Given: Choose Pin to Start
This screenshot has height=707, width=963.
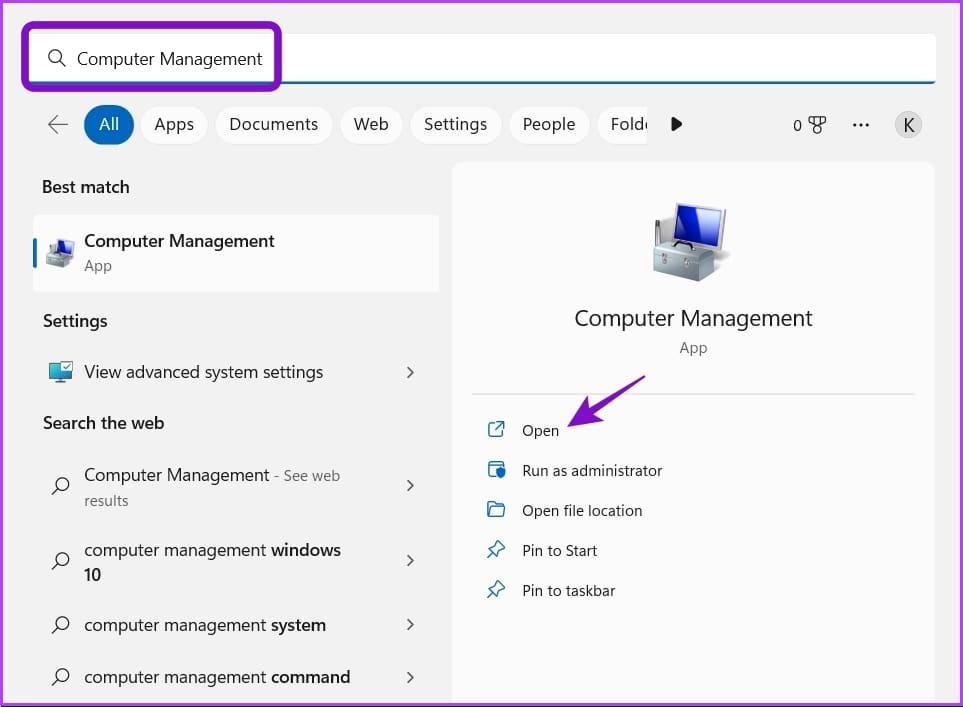Looking at the screenshot, I should (559, 550).
